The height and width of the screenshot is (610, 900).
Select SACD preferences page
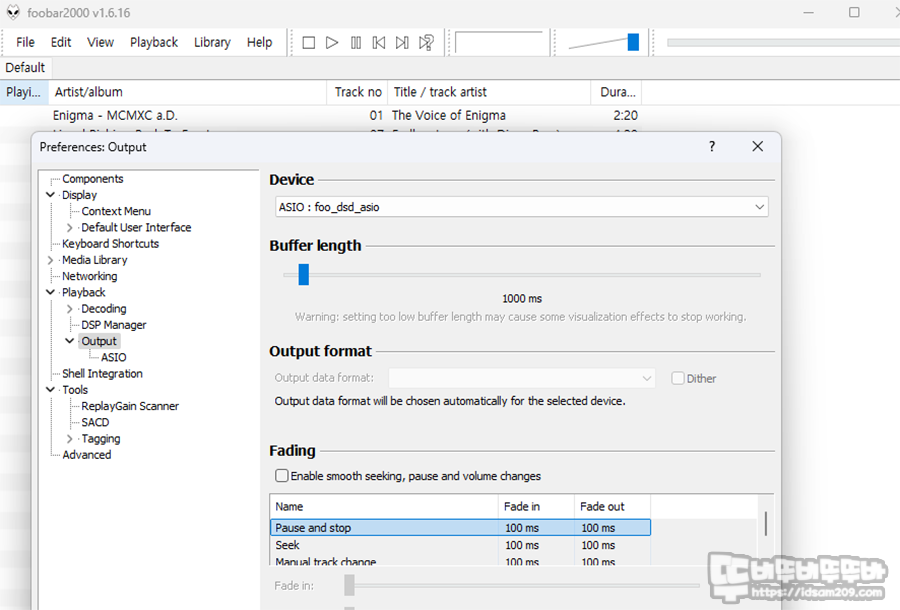(x=95, y=422)
